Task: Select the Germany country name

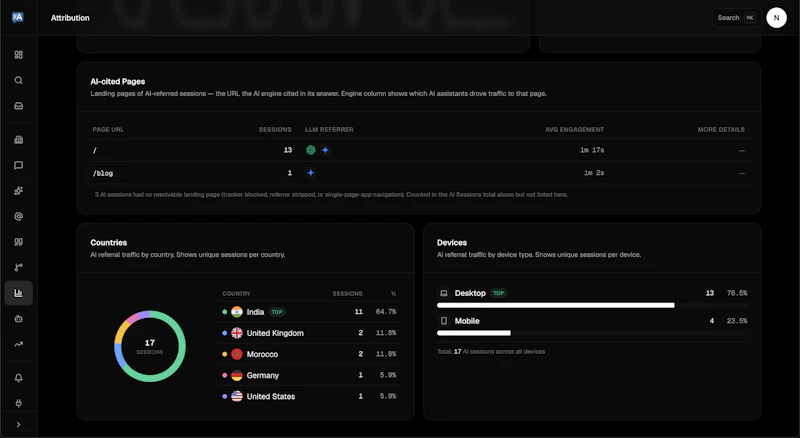Action: [x=263, y=375]
